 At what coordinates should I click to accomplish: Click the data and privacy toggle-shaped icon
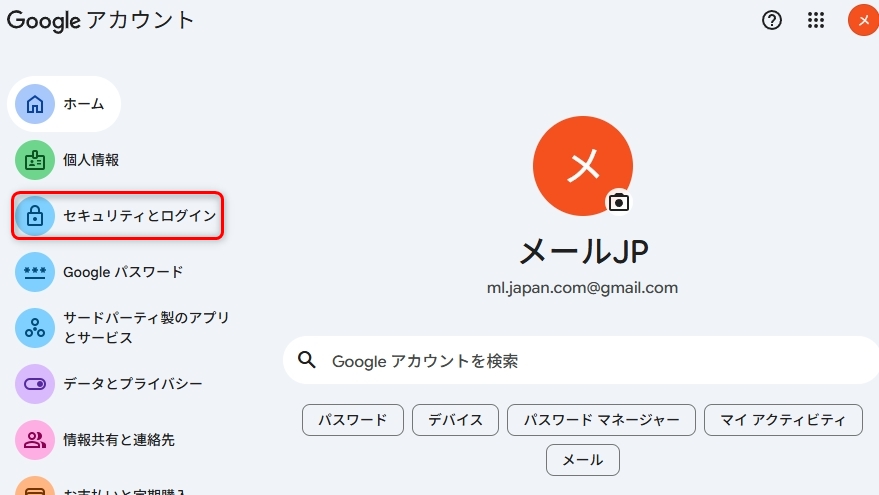tap(35, 384)
